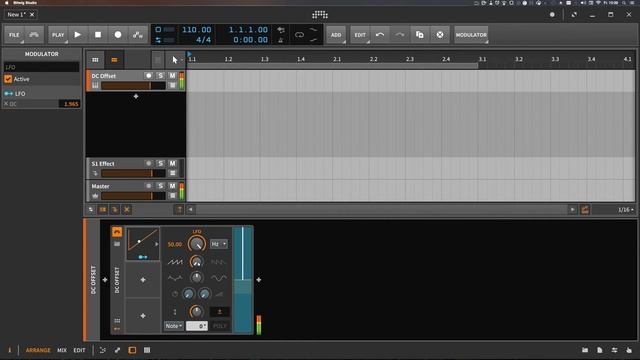Click the mixer sliders icon at bottom right
Viewport: 640px width, 360px height.
point(614,350)
